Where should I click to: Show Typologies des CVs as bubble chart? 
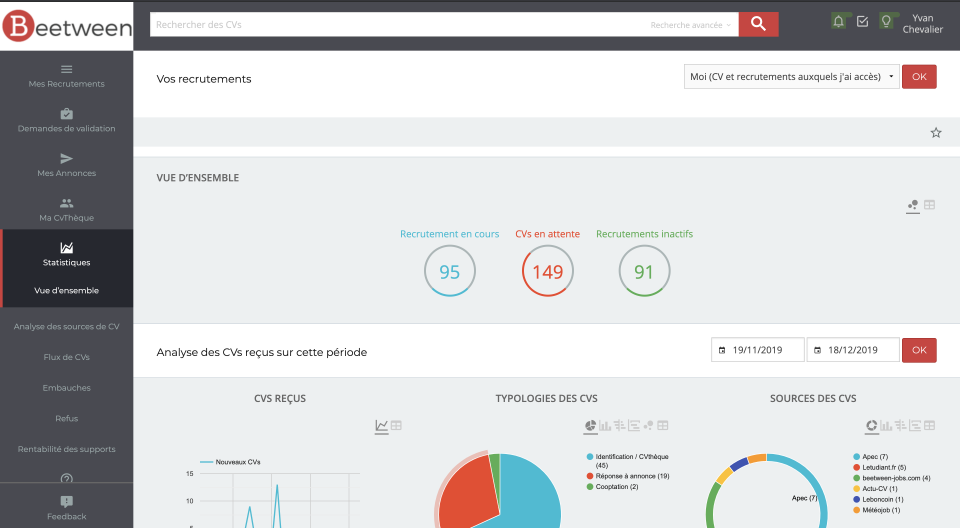[x=648, y=425]
